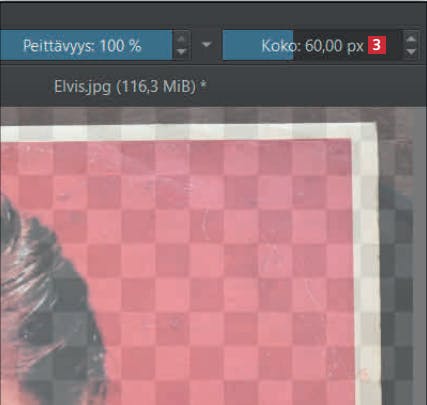Click the Peittävyys opacity slider
This screenshot has width=427, height=405.
(86, 45)
